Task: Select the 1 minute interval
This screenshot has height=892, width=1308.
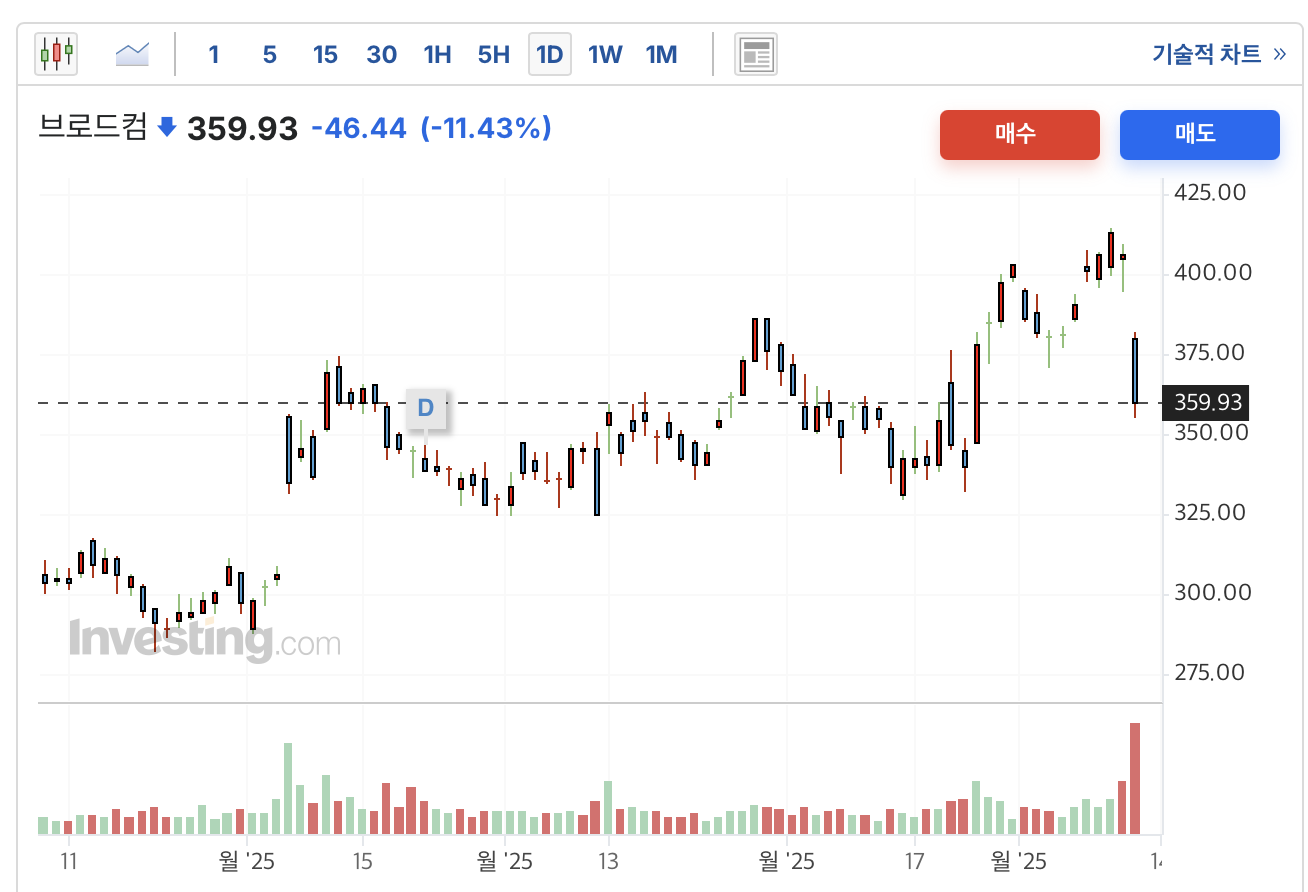Action: pyautogui.click(x=214, y=54)
